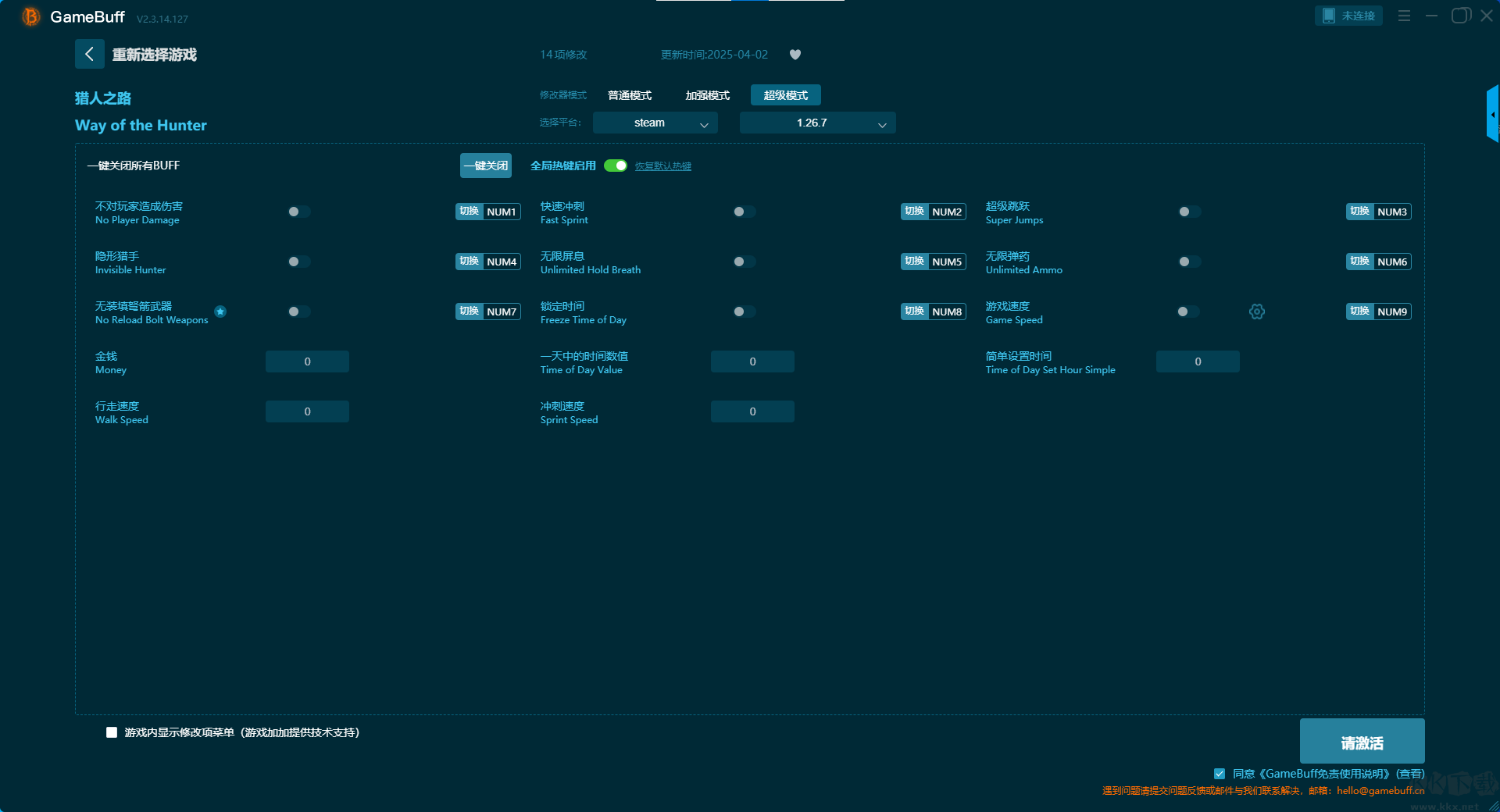The width and height of the screenshot is (1500, 812).
Task: Expand the 1.26.7 version dropdown
Action: (817, 123)
